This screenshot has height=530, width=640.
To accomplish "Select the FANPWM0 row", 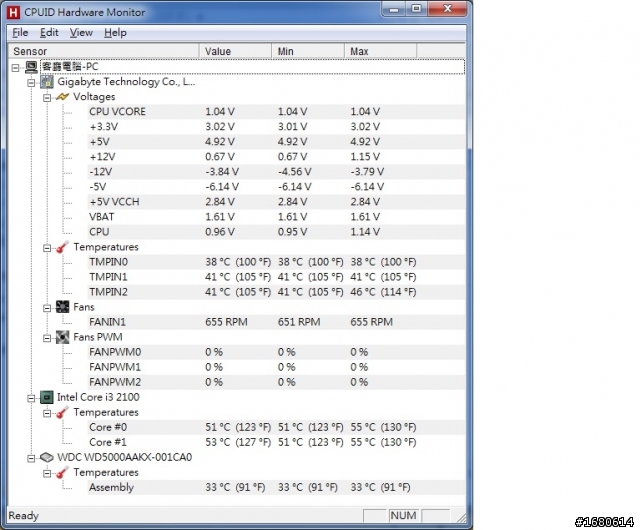I will coord(276,352).
